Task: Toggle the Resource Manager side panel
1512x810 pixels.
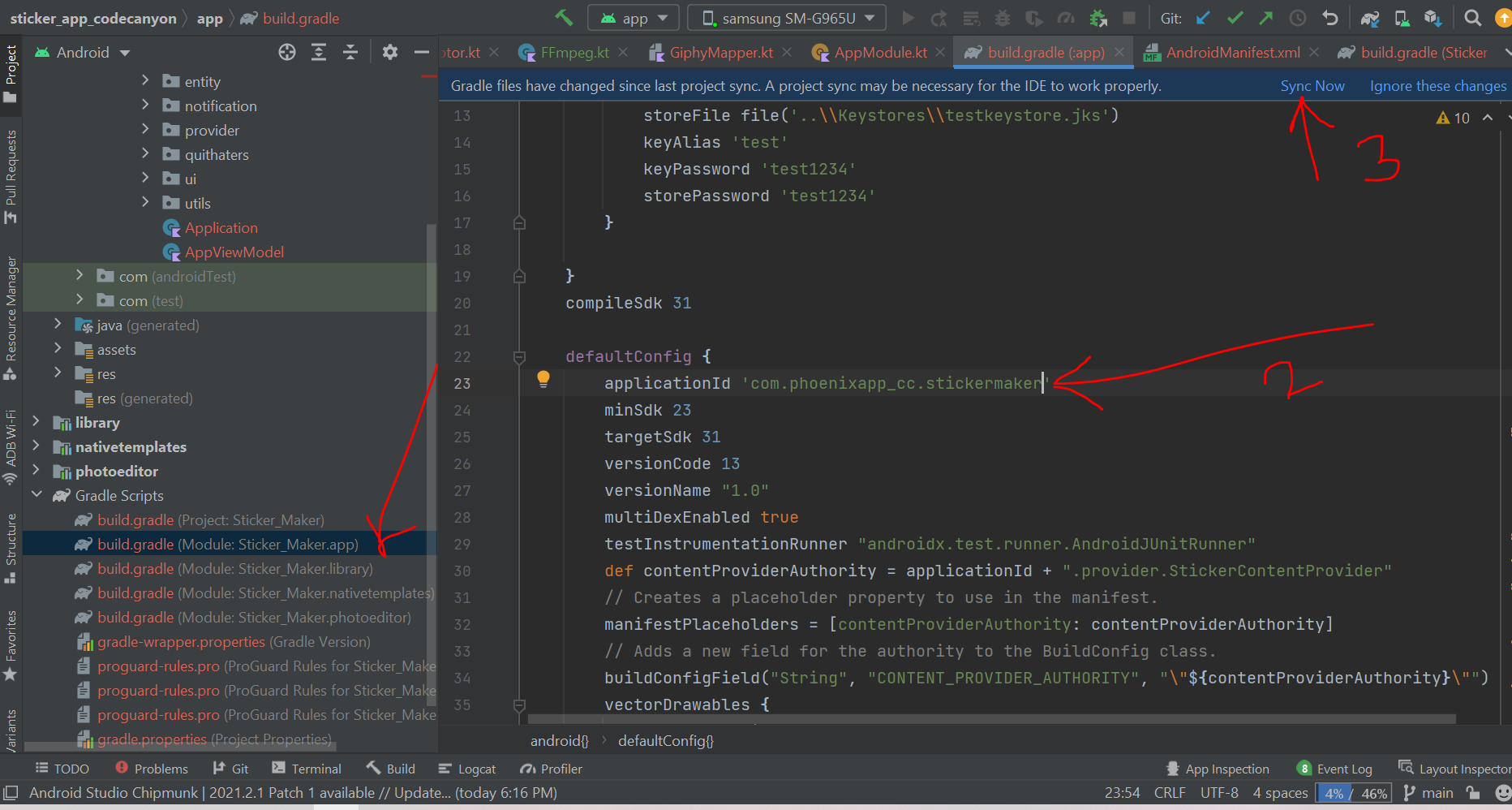Action: 11,317
